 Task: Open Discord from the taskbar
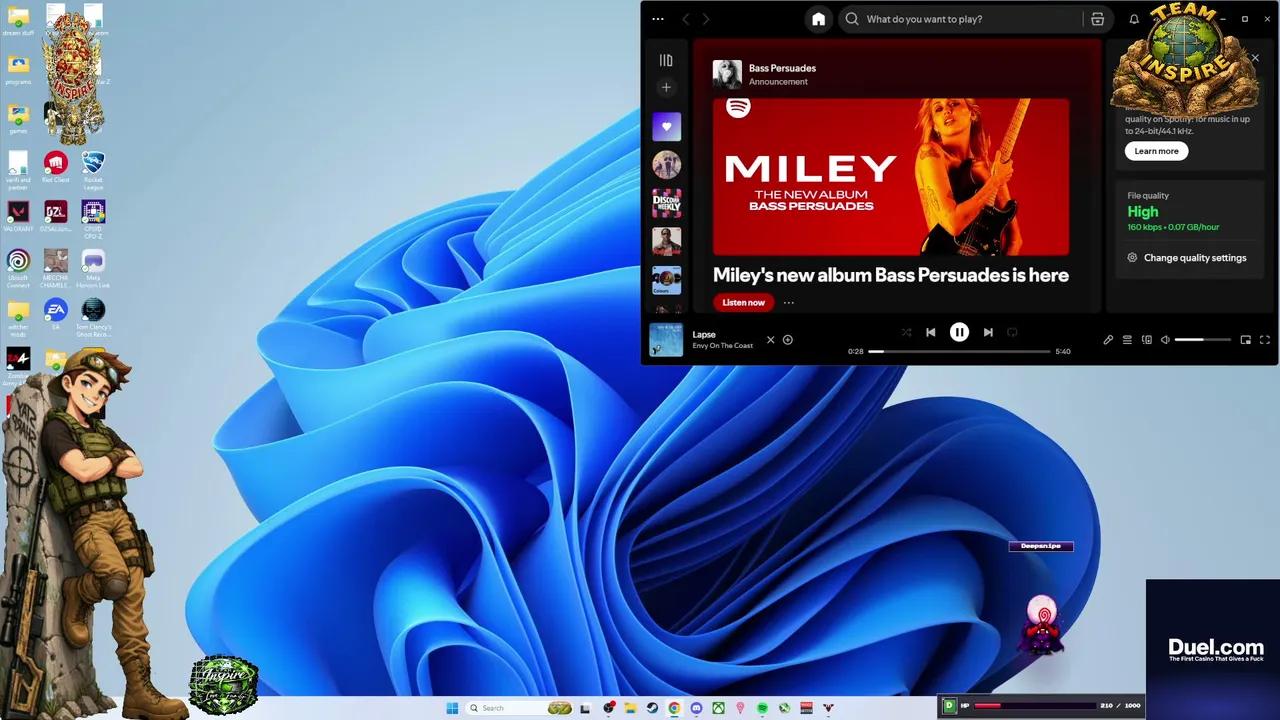tap(696, 708)
